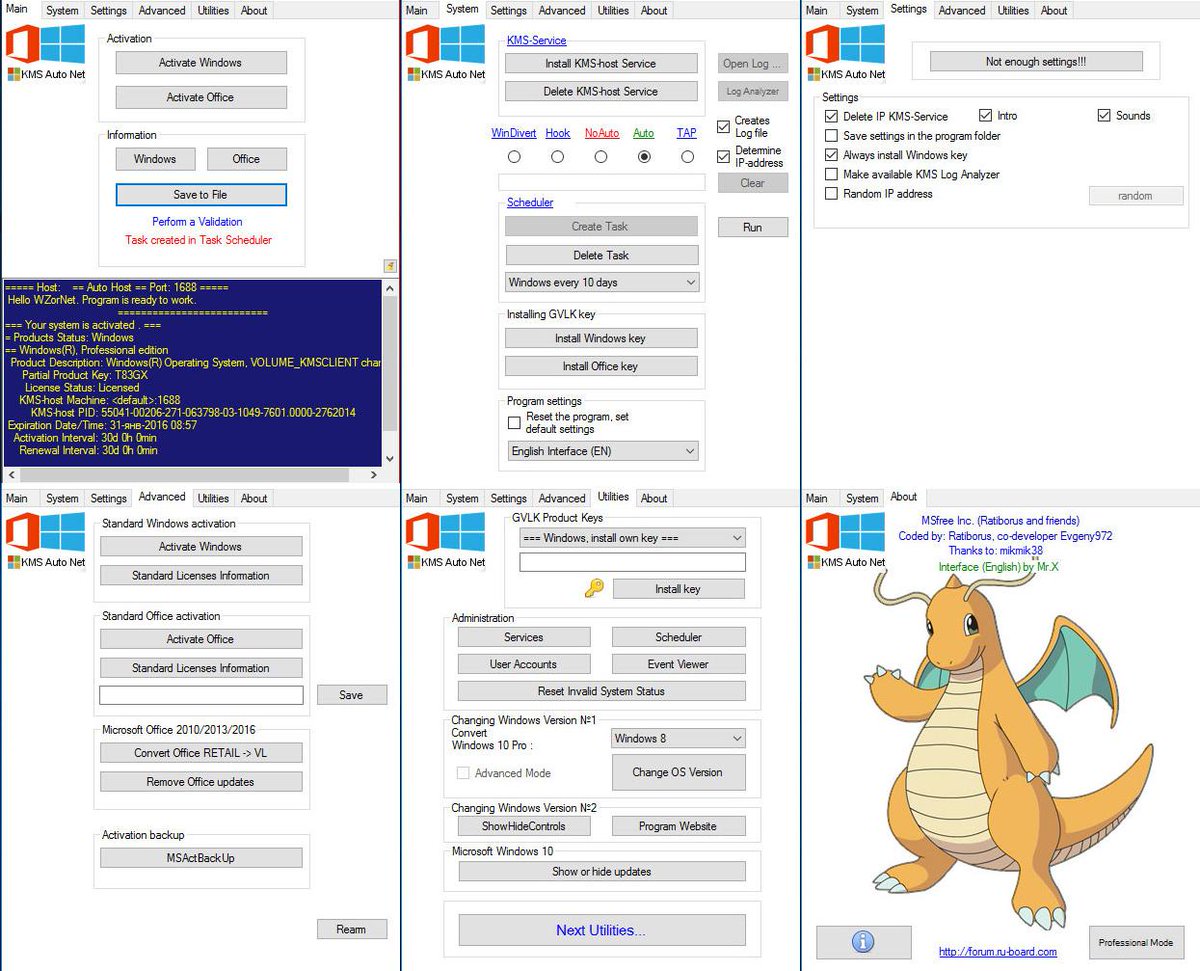Image resolution: width=1200 pixels, height=971 pixels.
Task: Click the Save to File button
Action: 201,194
